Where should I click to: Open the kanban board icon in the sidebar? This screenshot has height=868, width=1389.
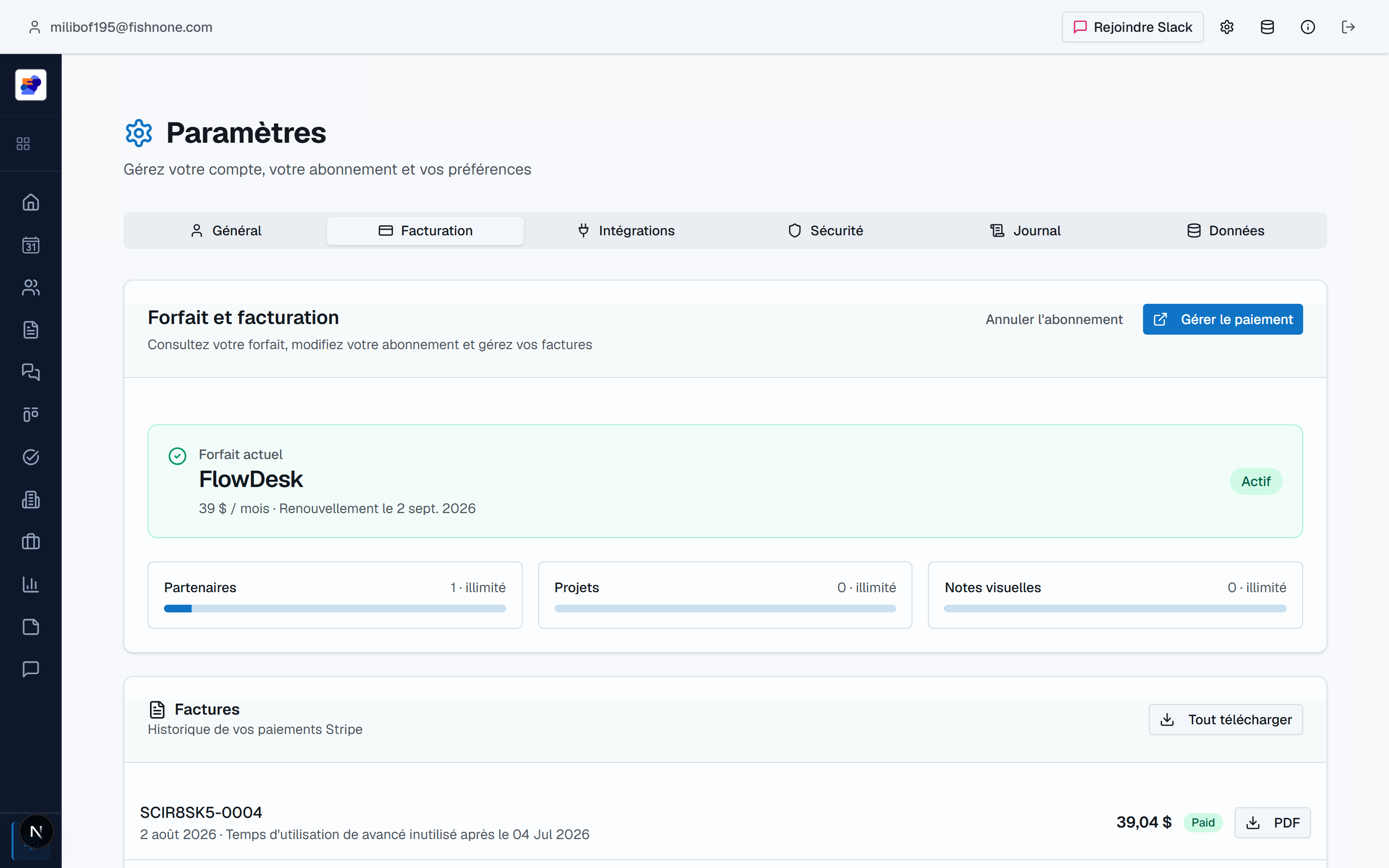(x=31, y=415)
